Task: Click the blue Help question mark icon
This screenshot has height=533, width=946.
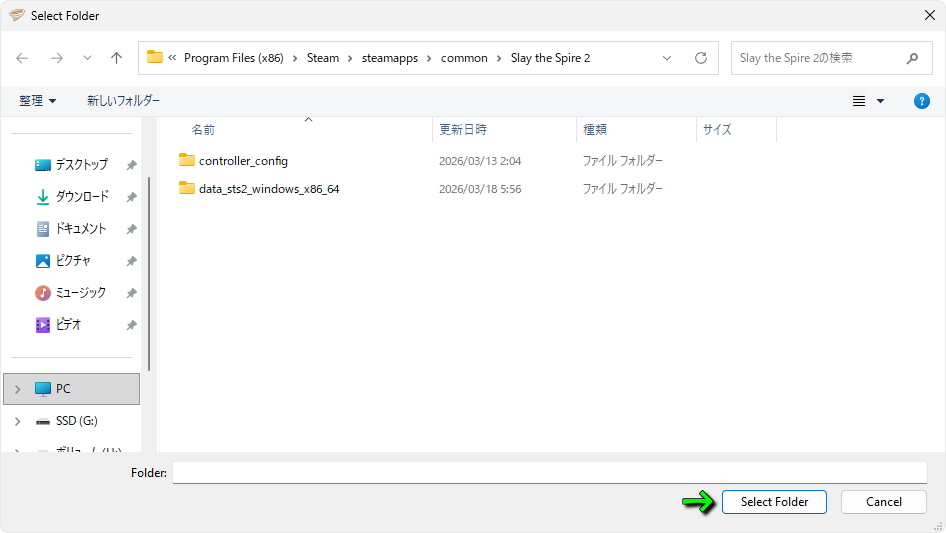Action: click(922, 101)
